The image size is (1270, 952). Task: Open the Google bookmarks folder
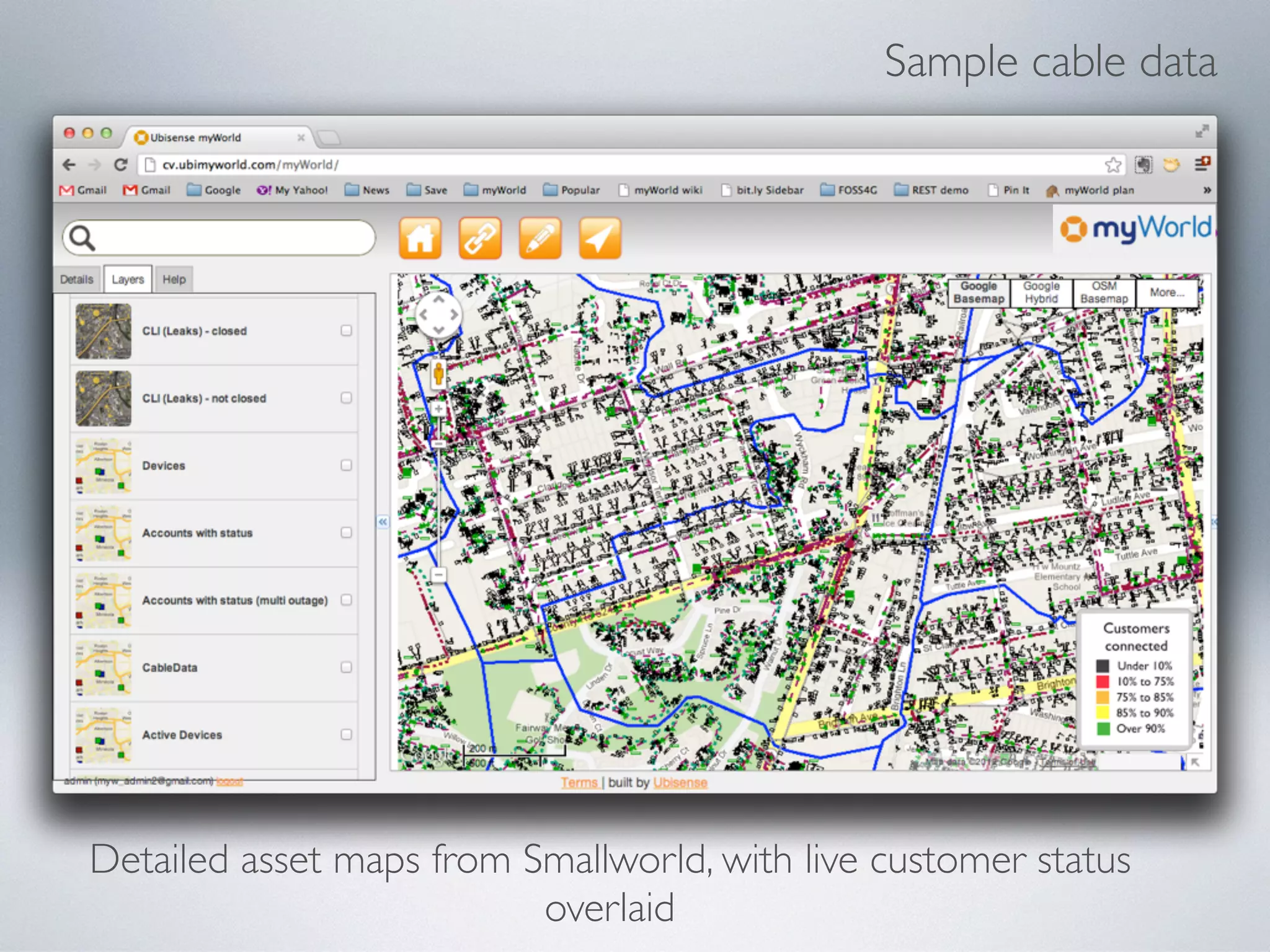[213, 190]
